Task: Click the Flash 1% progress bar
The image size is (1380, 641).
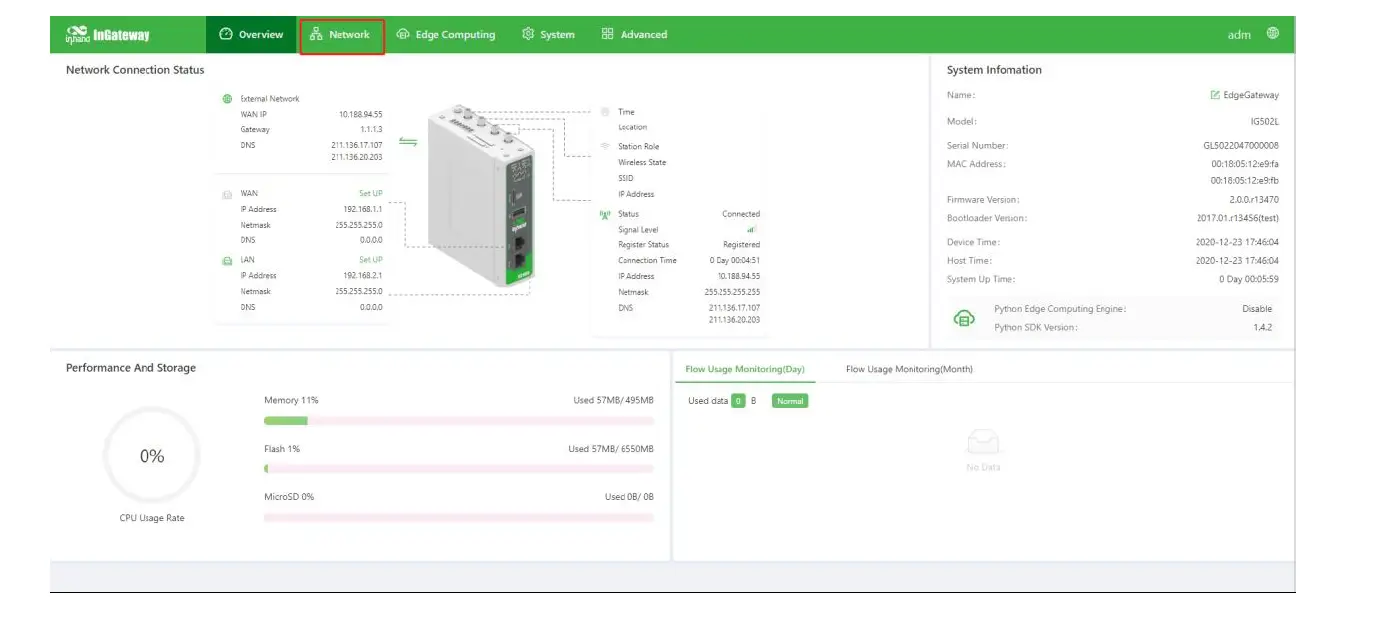Action: (459, 468)
